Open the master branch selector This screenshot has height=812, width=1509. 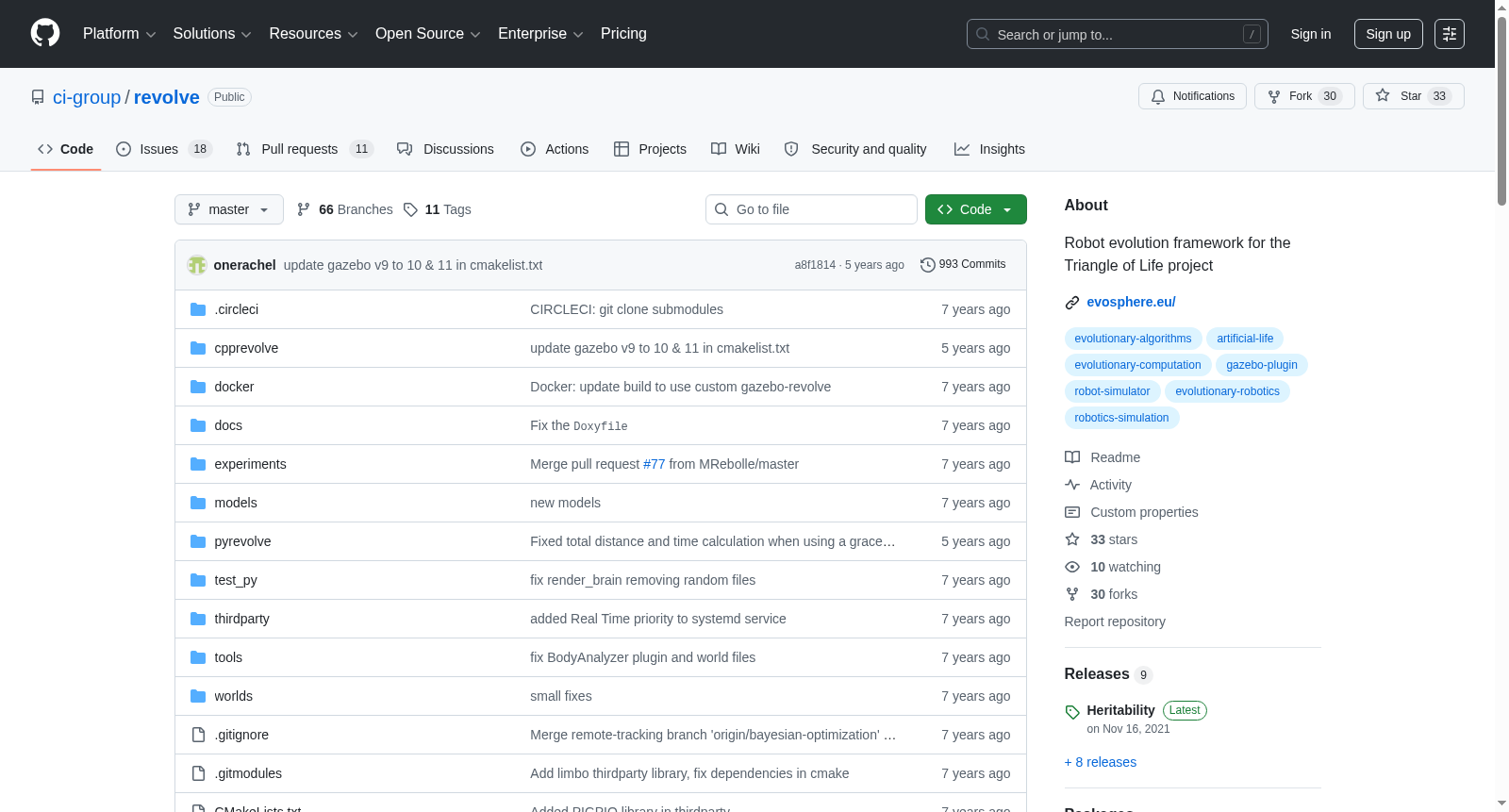coord(229,209)
